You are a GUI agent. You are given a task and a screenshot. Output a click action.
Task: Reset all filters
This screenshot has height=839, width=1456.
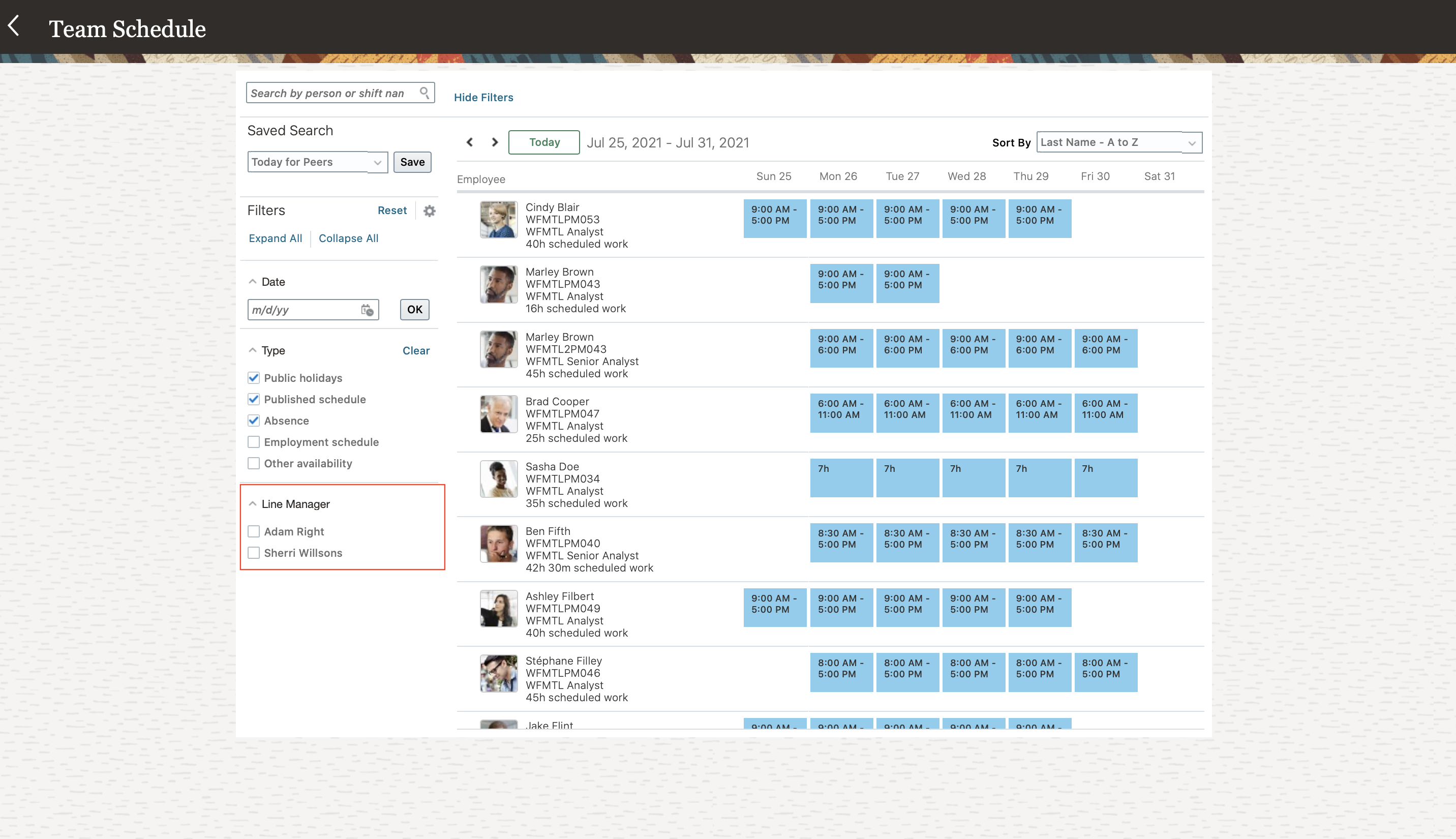tap(392, 211)
